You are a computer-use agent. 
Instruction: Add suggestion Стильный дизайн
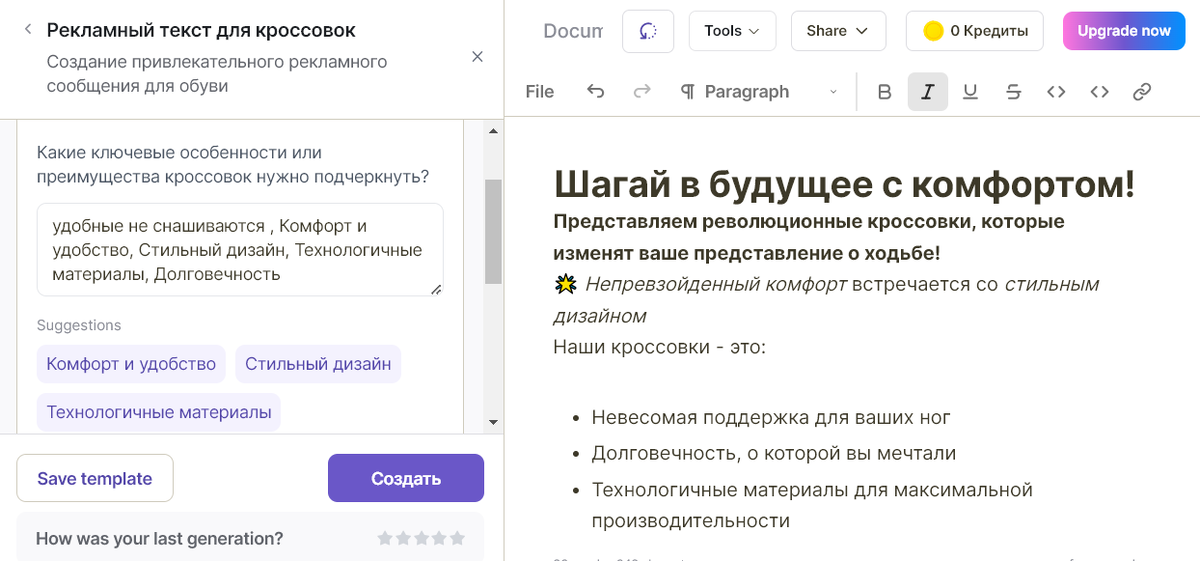(x=318, y=364)
